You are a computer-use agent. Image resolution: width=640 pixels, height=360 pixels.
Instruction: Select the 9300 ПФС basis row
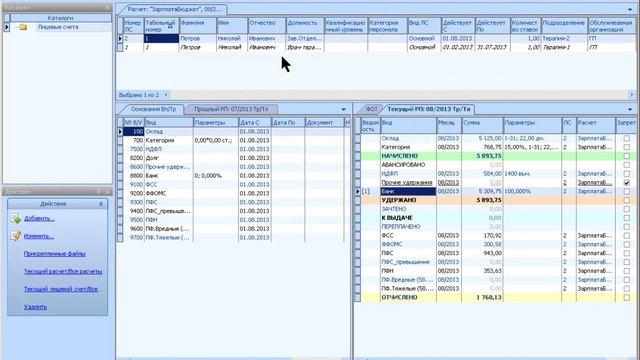point(233,202)
